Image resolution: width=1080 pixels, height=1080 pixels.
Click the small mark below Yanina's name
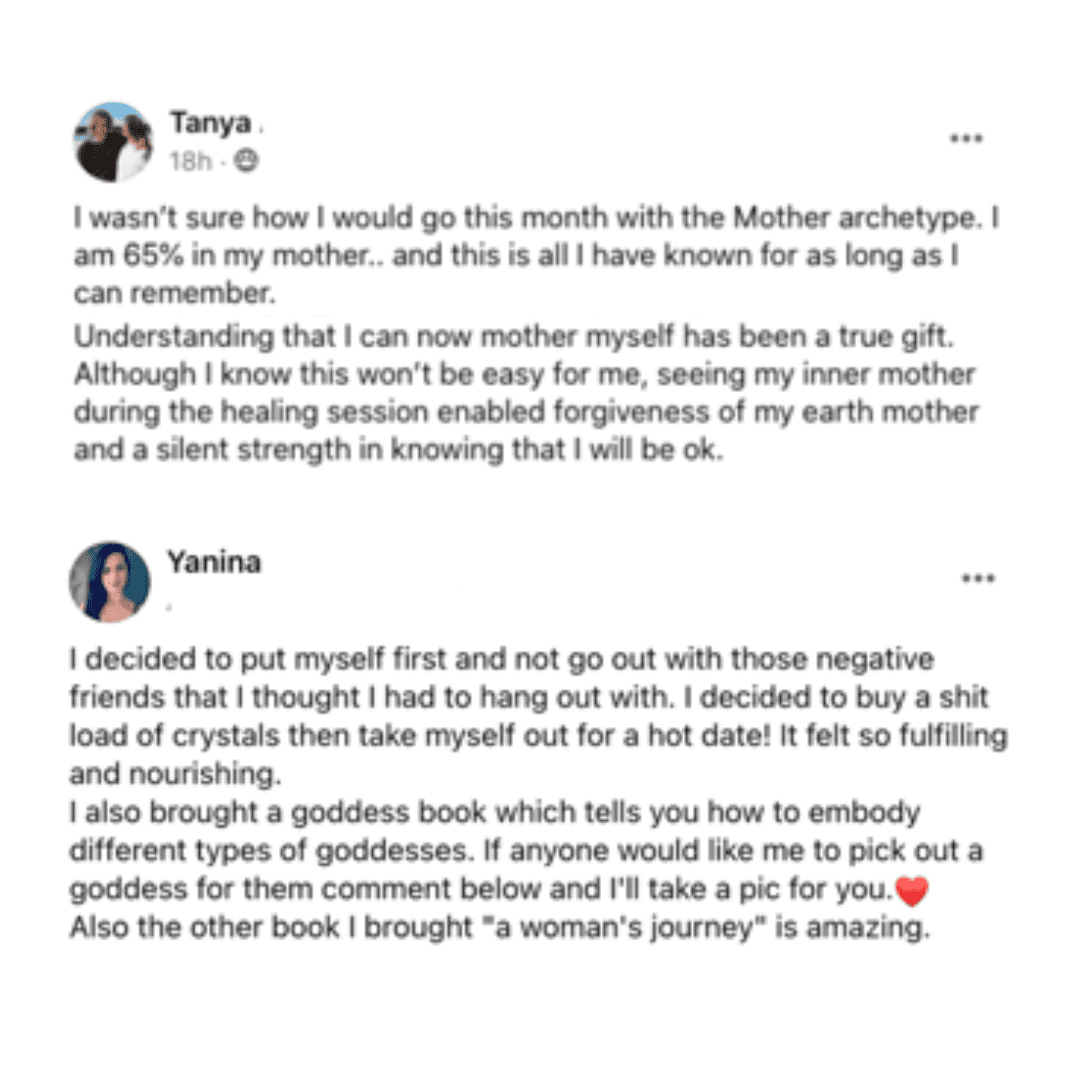tap(169, 607)
